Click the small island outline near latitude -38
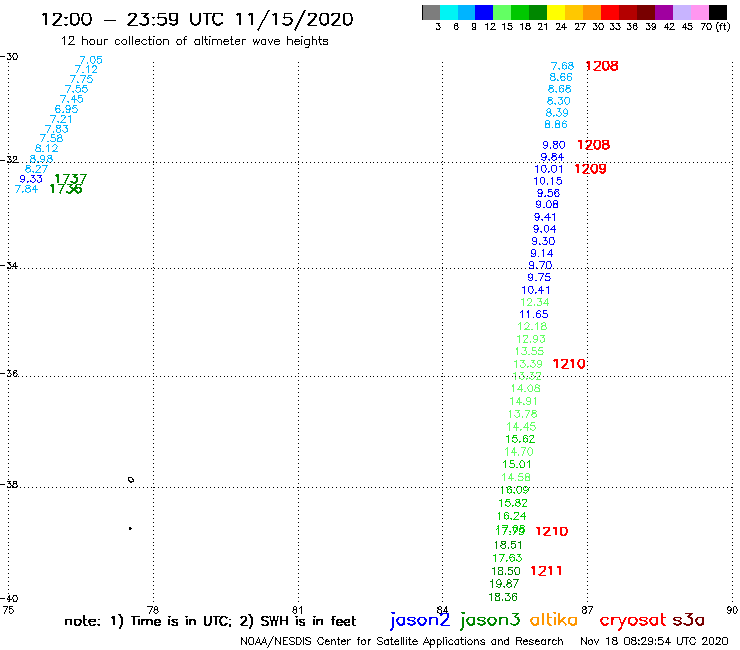Image resolution: width=740 pixels, height=650 pixels. (x=131, y=480)
